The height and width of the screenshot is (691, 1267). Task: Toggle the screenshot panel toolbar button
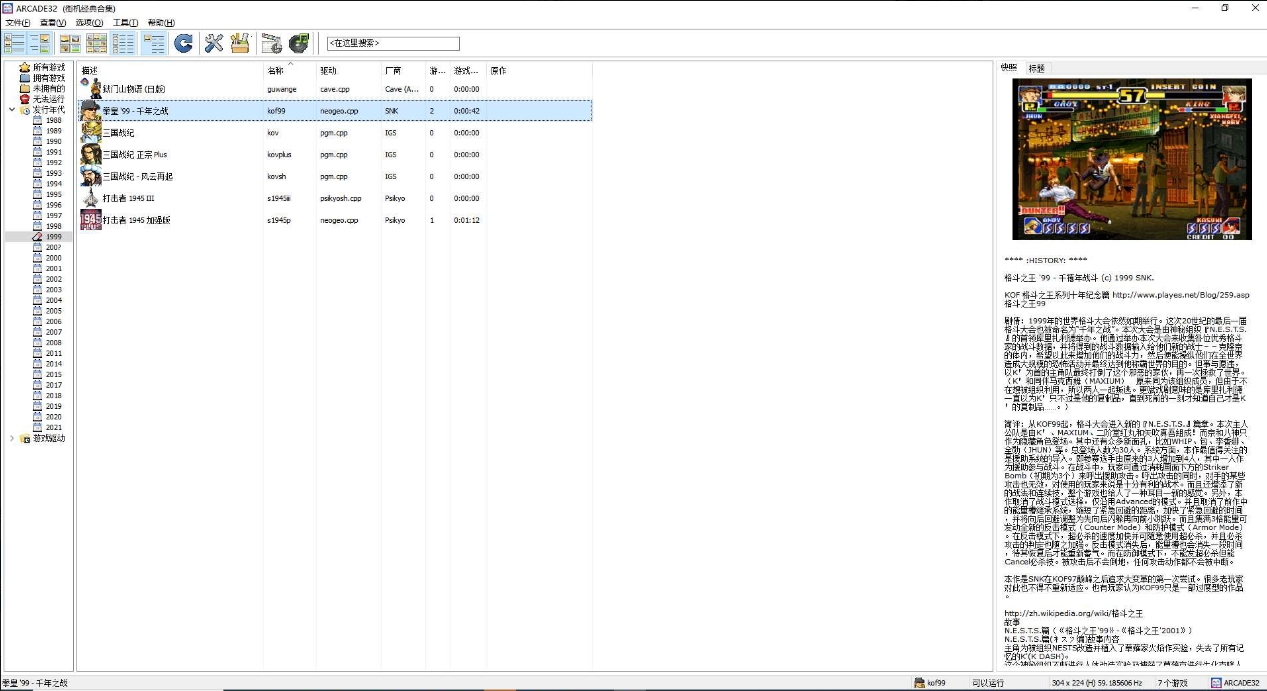coord(40,43)
